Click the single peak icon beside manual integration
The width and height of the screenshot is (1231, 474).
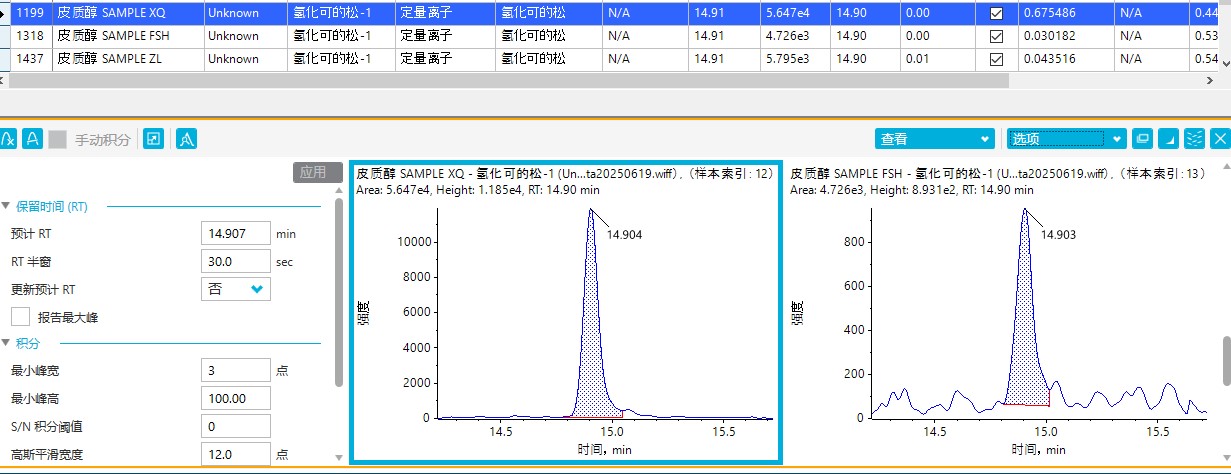pos(33,139)
